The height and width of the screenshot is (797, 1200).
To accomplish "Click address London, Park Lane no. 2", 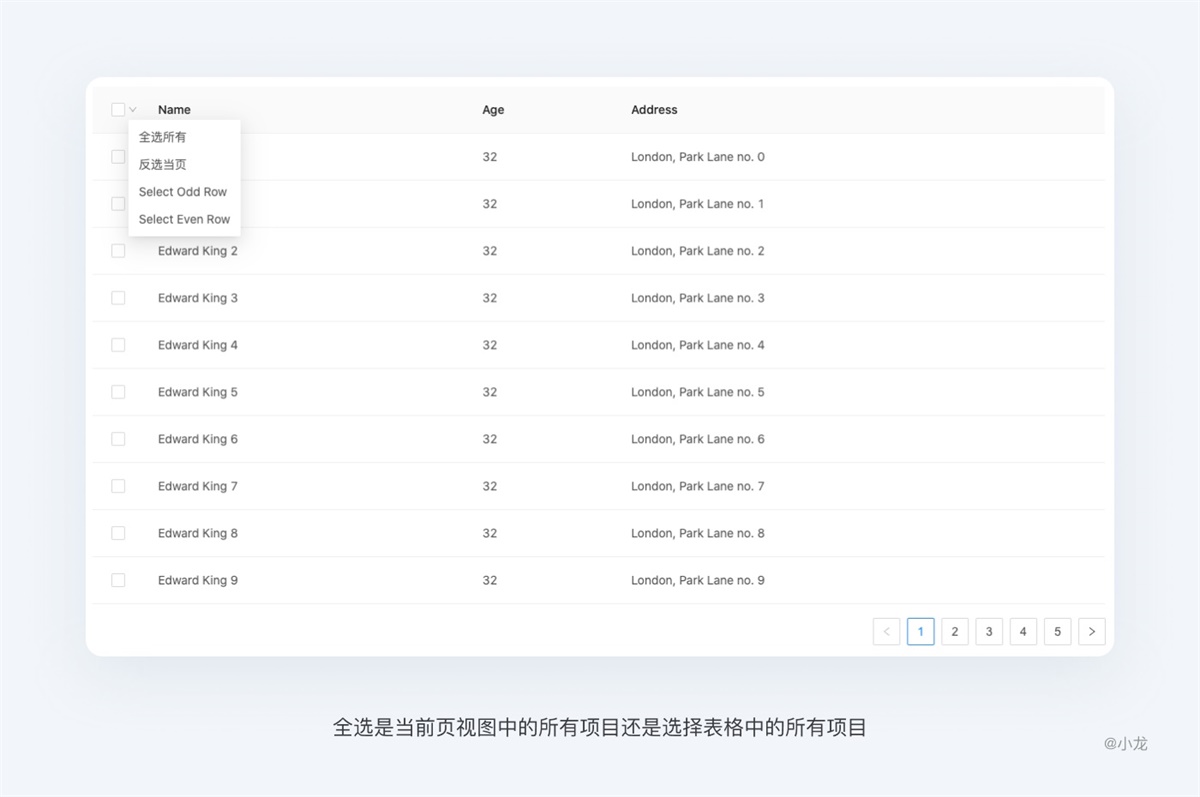I will (698, 251).
